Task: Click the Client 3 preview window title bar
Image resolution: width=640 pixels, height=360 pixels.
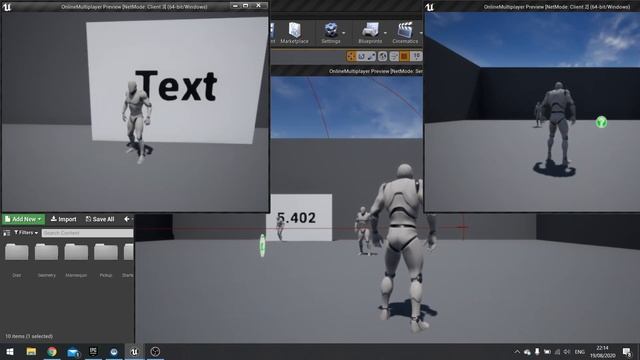Action: 135,7
